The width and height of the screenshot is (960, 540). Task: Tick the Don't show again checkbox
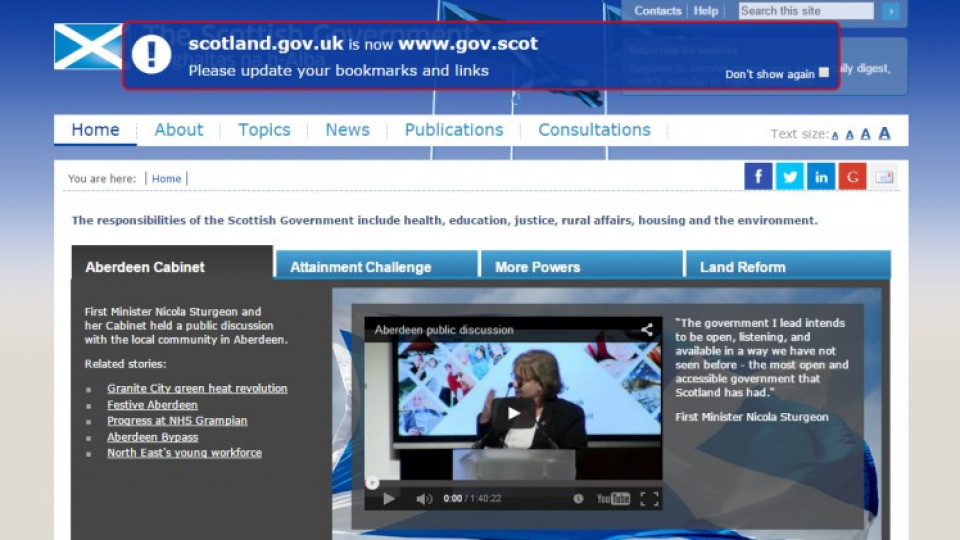coord(824,73)
